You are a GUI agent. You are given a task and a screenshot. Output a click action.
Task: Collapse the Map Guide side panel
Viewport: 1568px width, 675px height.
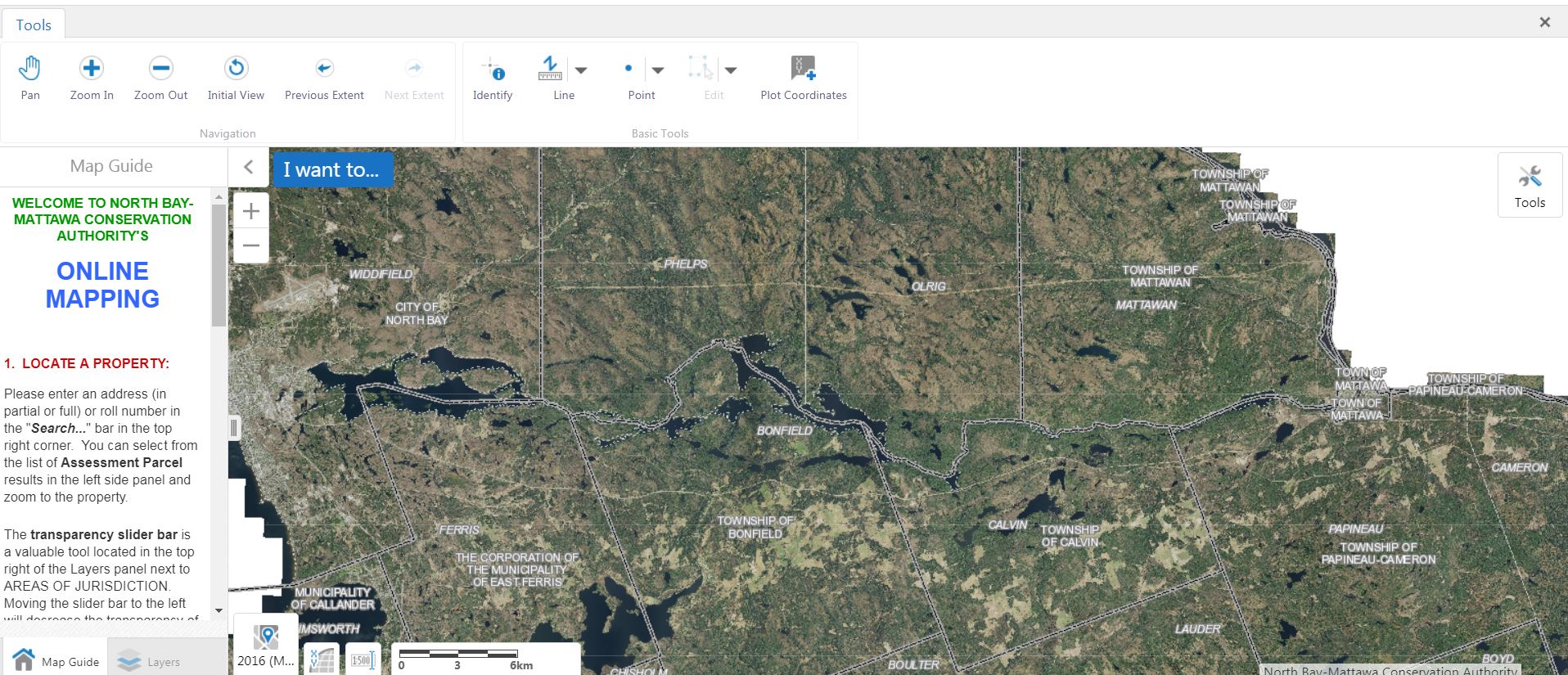(249, 168)
